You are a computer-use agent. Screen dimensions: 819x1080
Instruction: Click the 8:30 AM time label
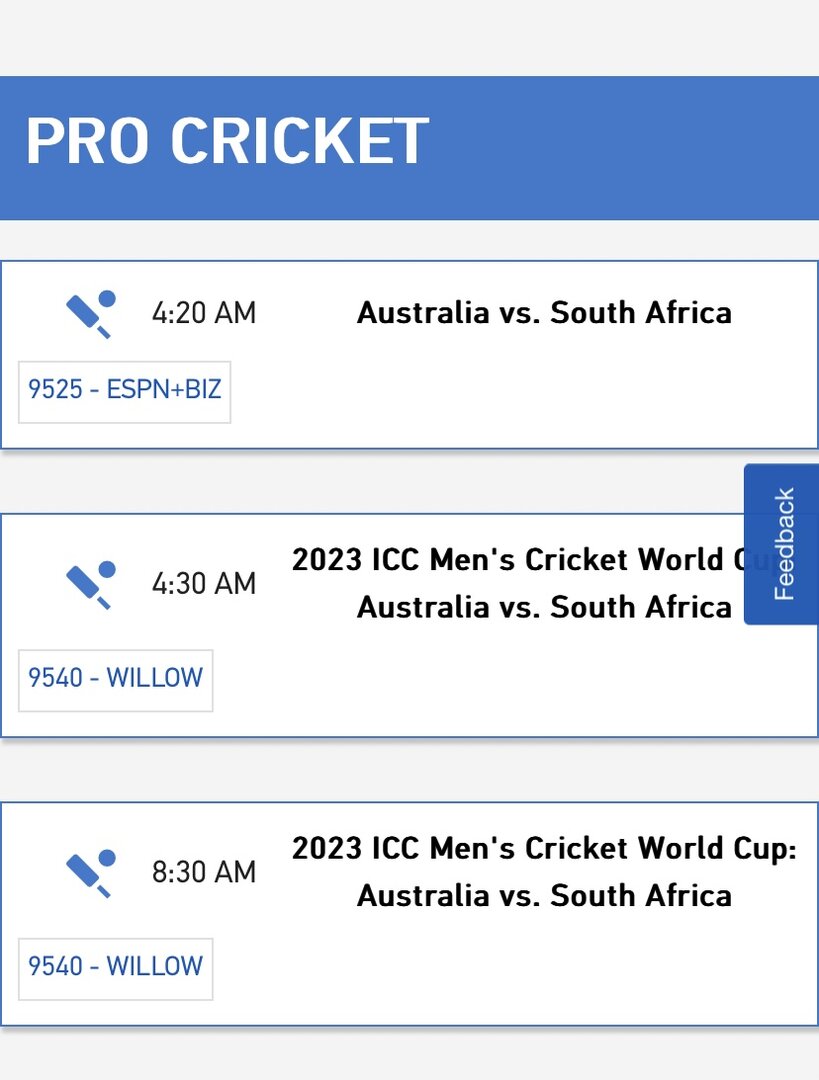pyautogui.click(x=204, y=873)
